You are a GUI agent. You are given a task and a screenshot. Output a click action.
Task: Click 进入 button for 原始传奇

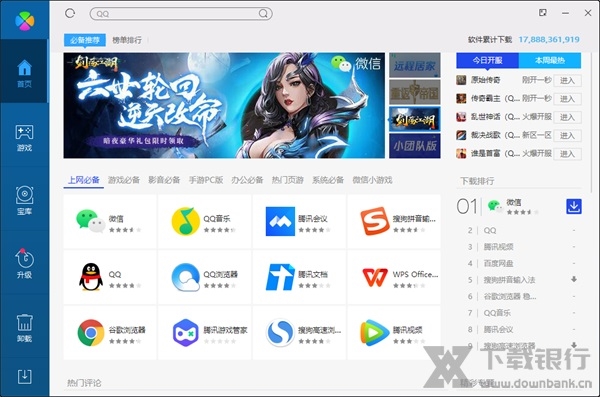tap(567, 80)
